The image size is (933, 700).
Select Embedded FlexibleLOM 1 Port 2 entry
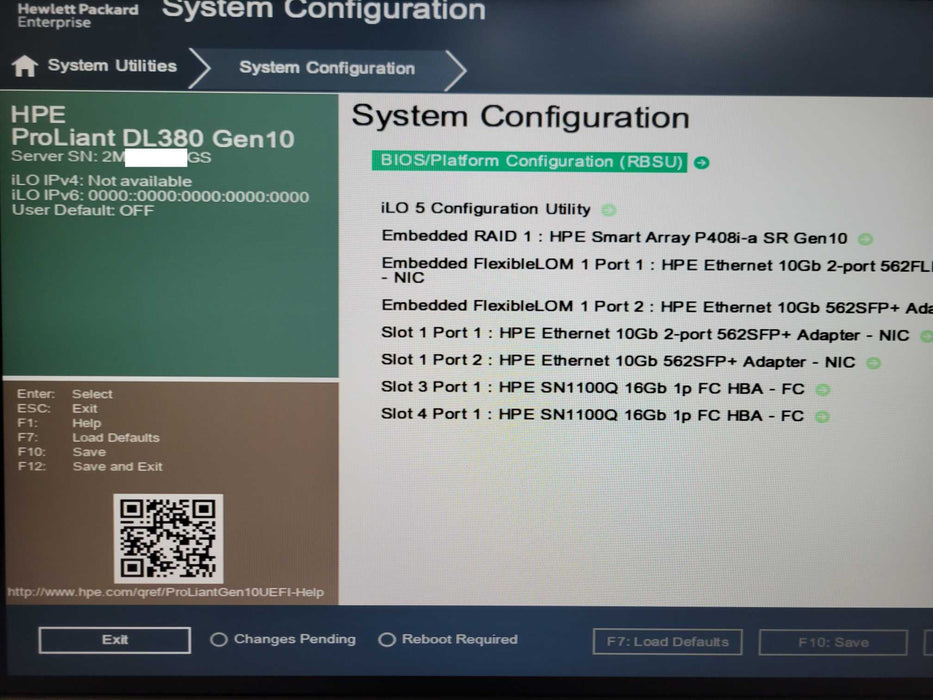pyautogui.click(x=657, y=307)
